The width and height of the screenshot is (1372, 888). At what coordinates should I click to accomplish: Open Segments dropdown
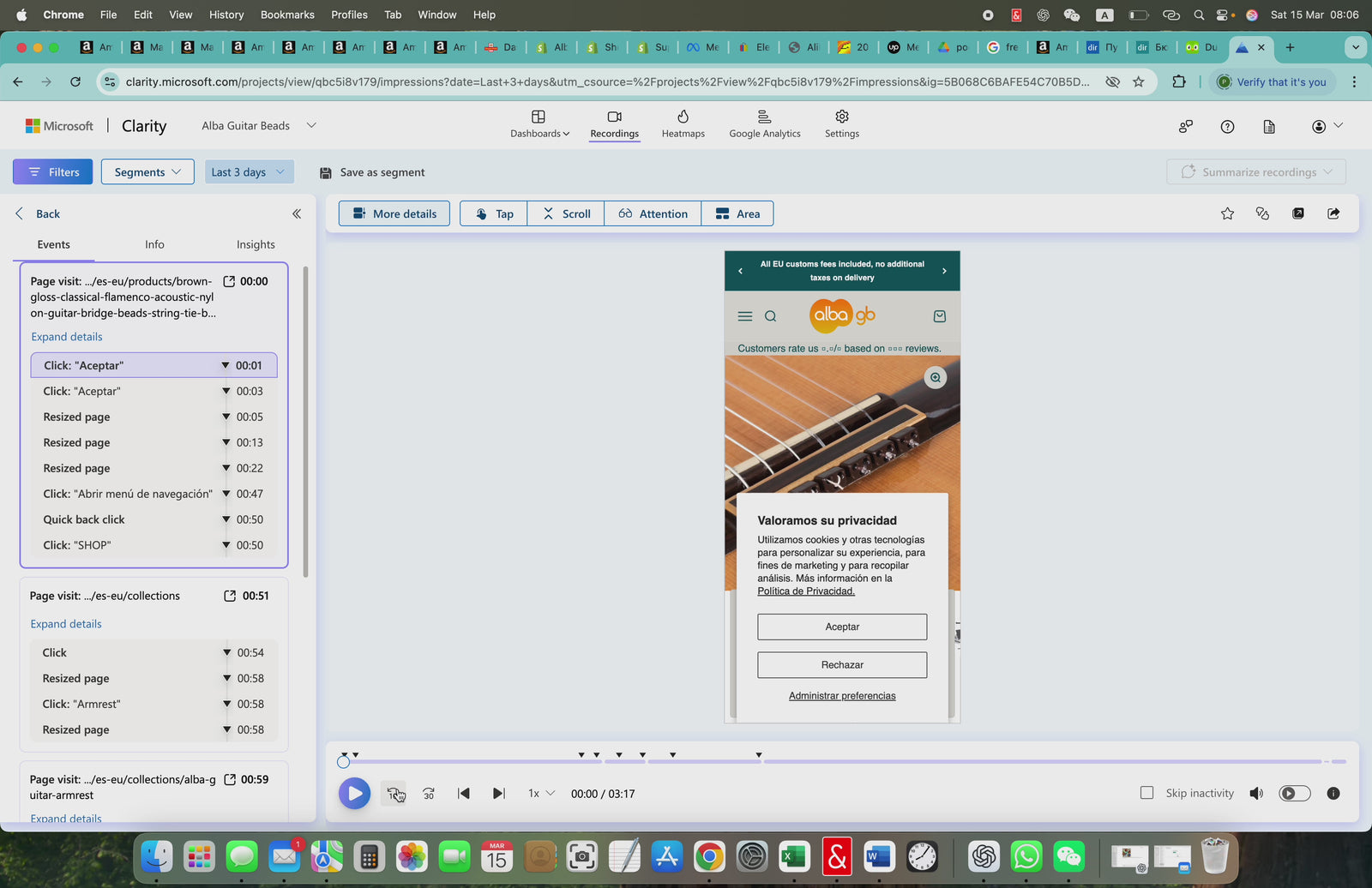tap(147, 172)
